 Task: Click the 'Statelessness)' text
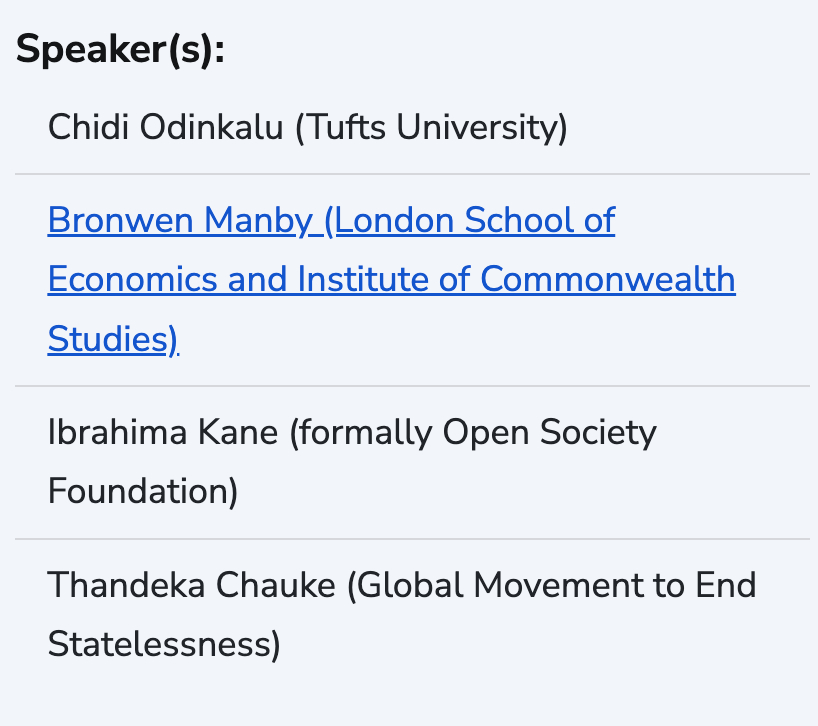click(x=164, y=644)
